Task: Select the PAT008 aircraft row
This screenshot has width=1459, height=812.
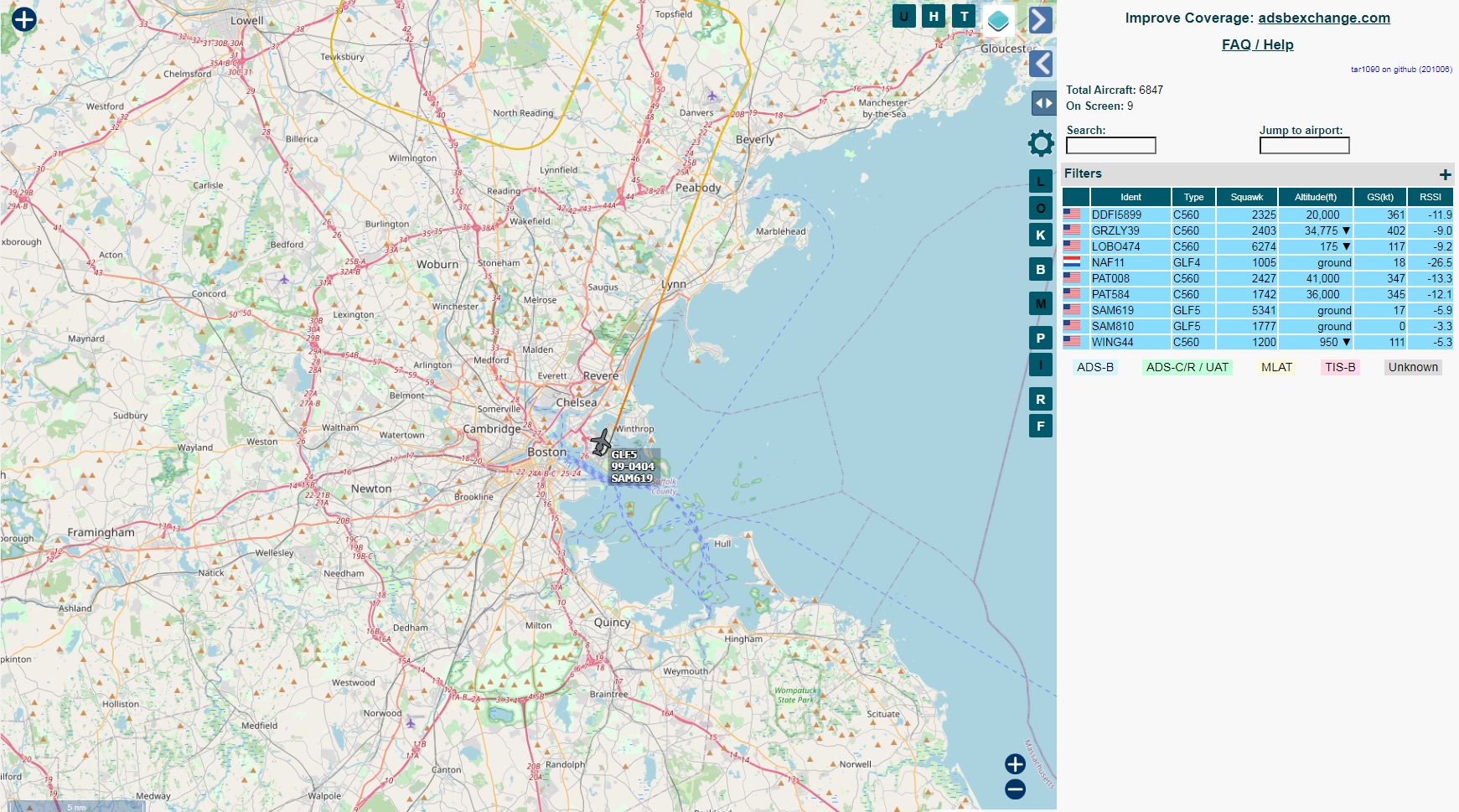Action: [1257, 278]
